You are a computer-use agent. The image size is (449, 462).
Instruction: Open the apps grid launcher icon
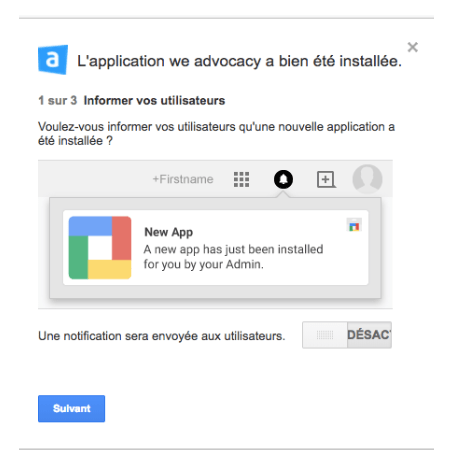tap(241, 179)
